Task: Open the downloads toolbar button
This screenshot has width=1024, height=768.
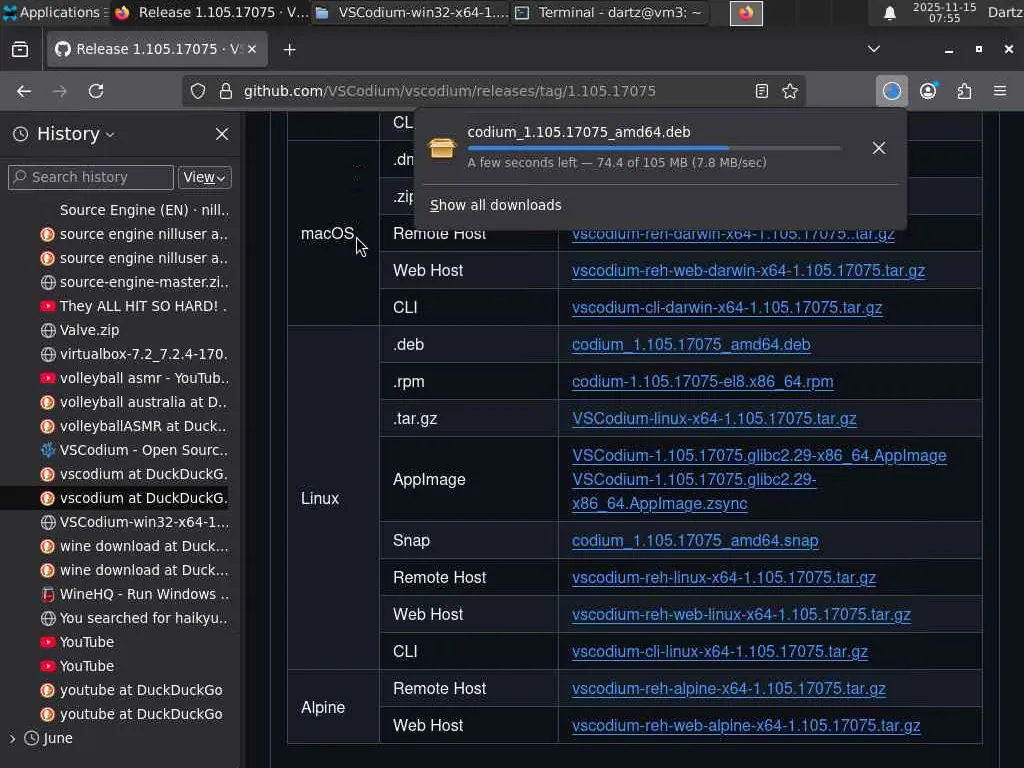Action: [891, 91]
